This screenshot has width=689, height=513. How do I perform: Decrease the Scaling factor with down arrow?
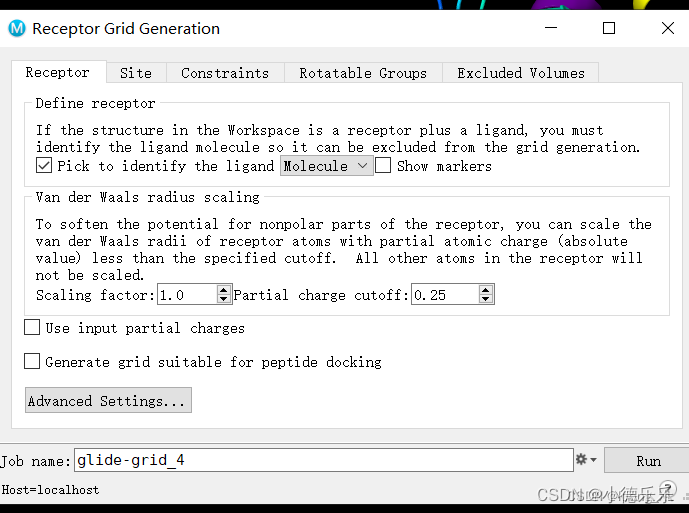tap(224, 299)
